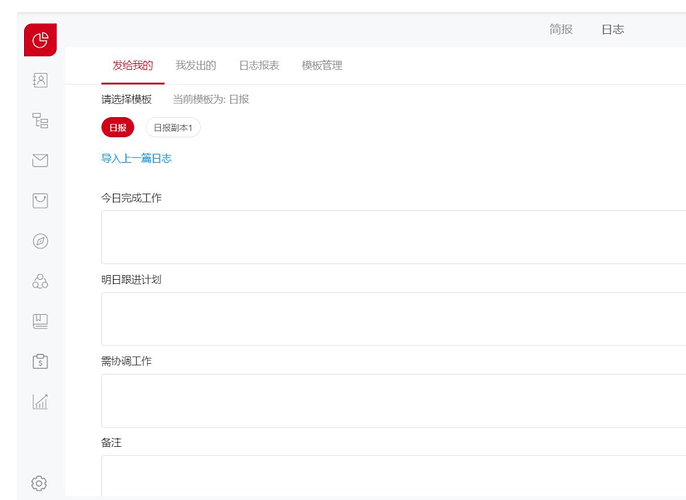The width and height of the screenshot is (686, 500).
Task: Open the organization tree icon in sidebar
Action: (x=40, y=121)
